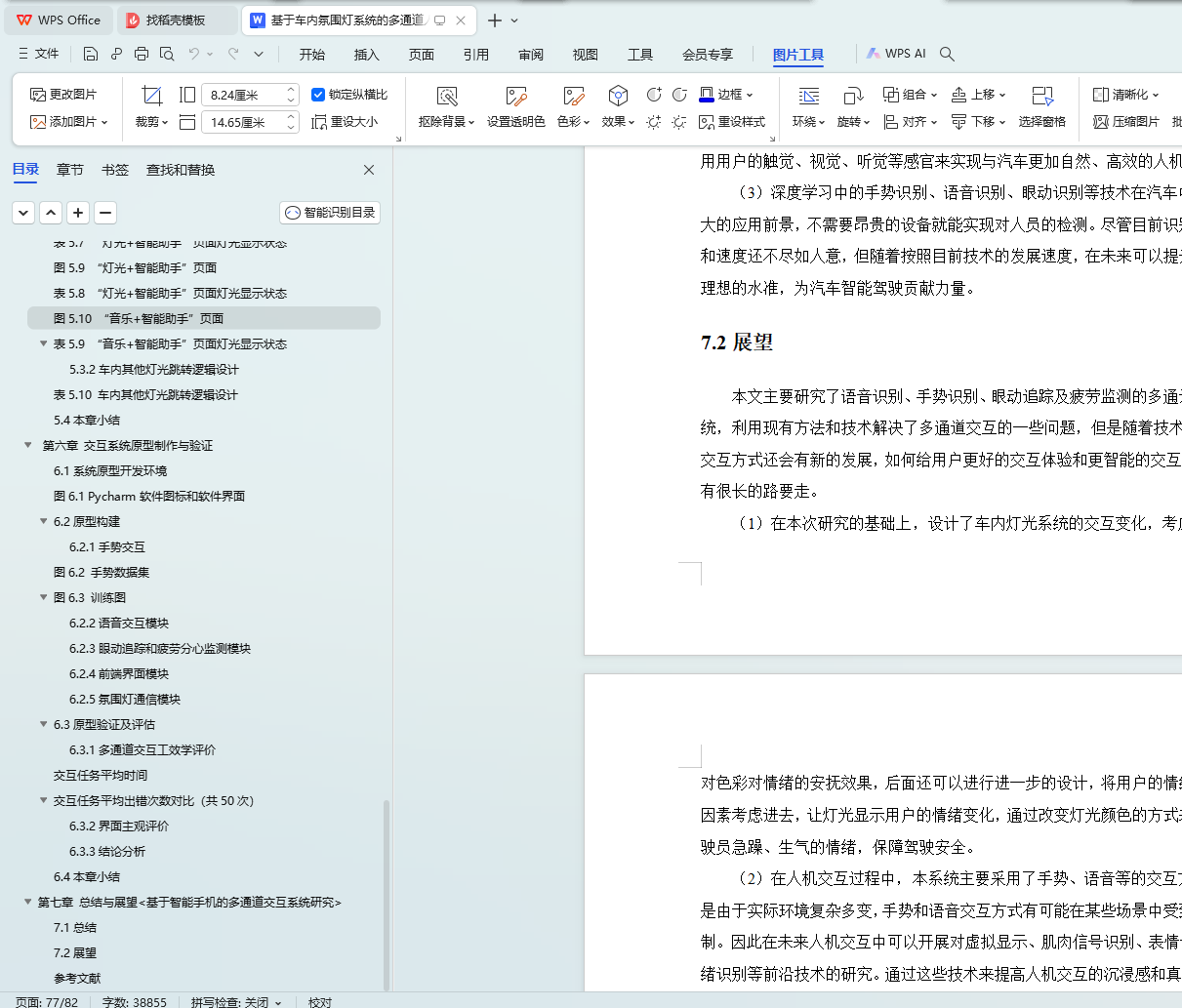Switch to the 书签 sidebar tab
This screenshot has height=1008, width=1182.
coord(115,170)
